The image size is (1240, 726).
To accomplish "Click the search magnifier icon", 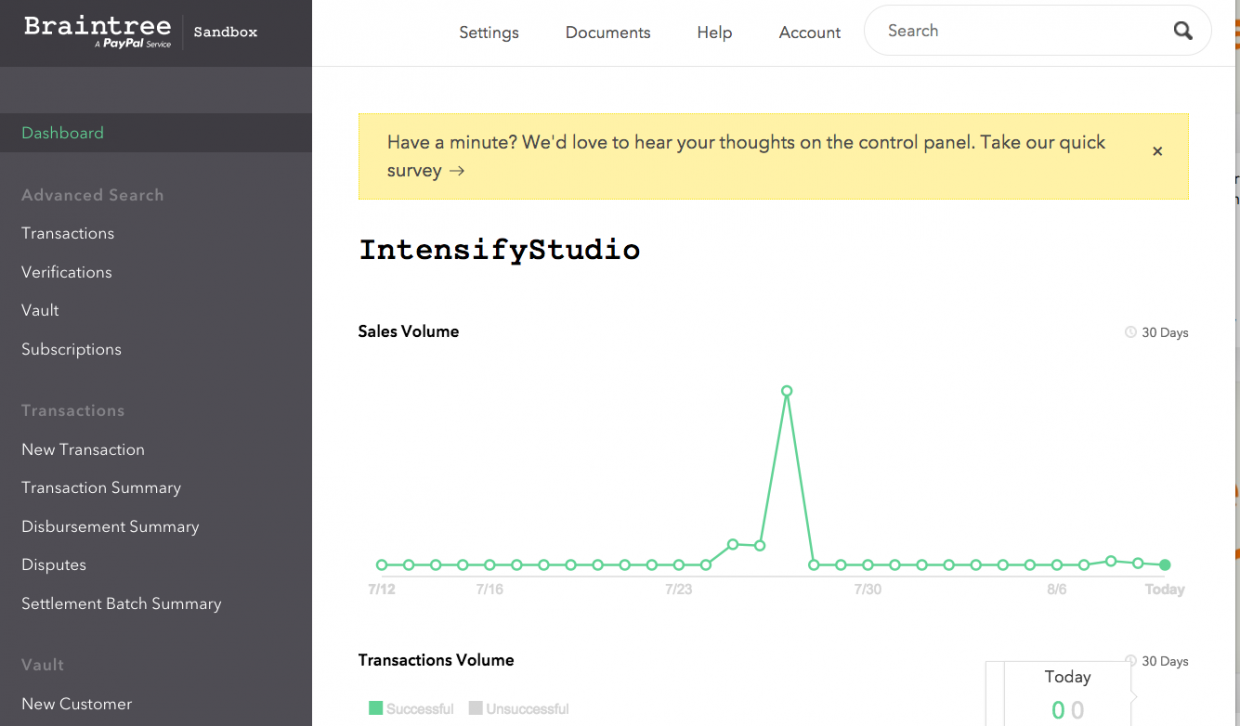I will (x=1183, y=31).
